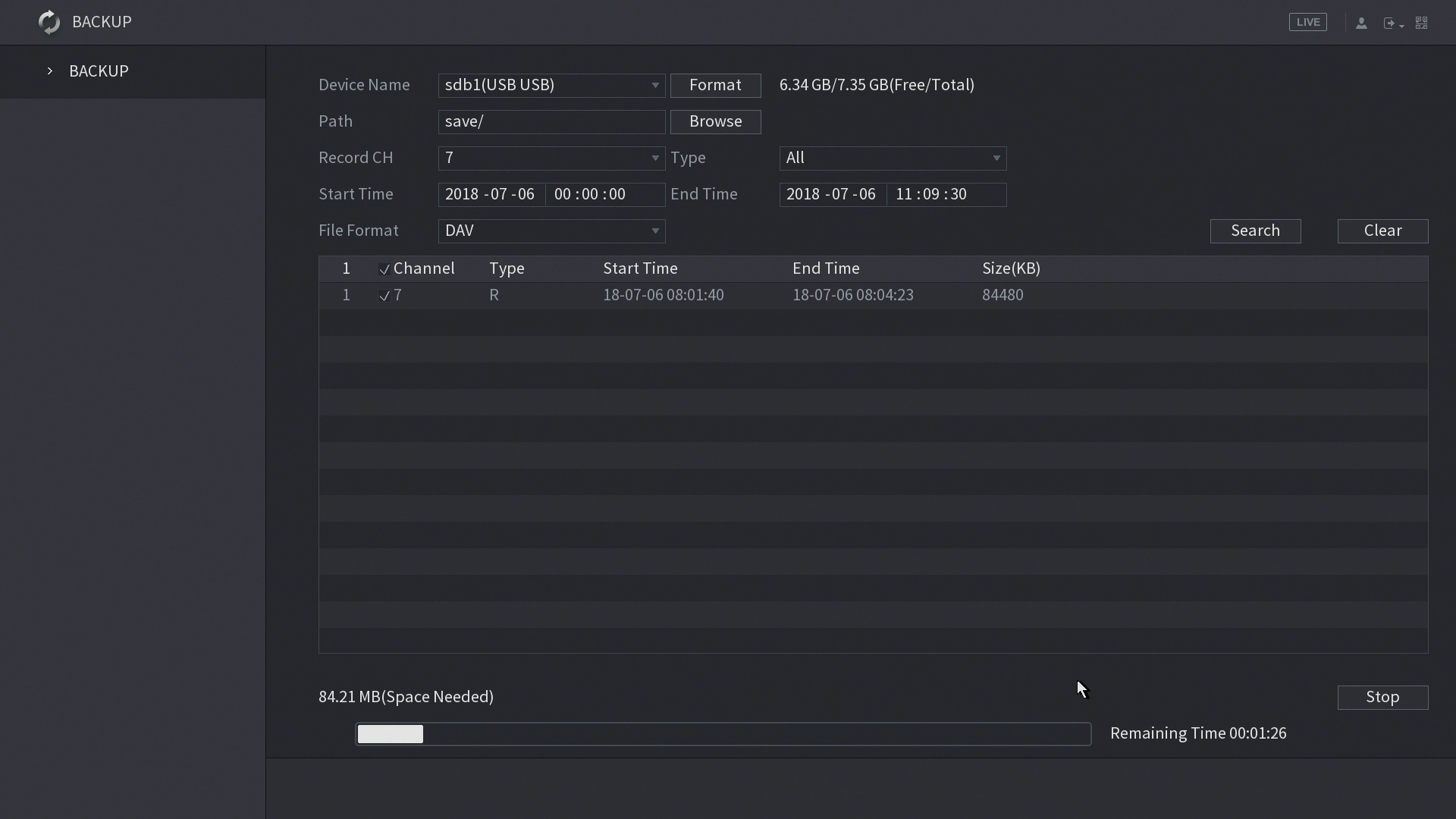Click the QR code icon
Viewport: 1456px width, 819px height.
[1422, 23]
